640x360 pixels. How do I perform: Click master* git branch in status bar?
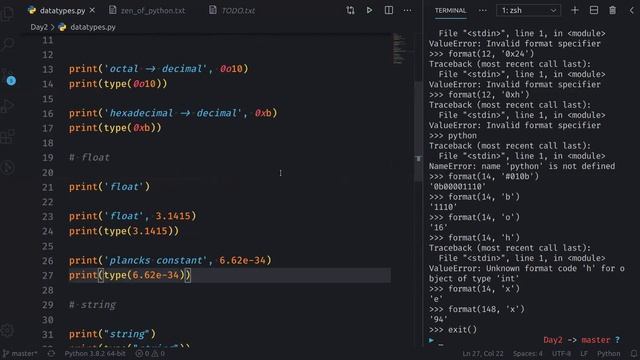click(20, 353)
